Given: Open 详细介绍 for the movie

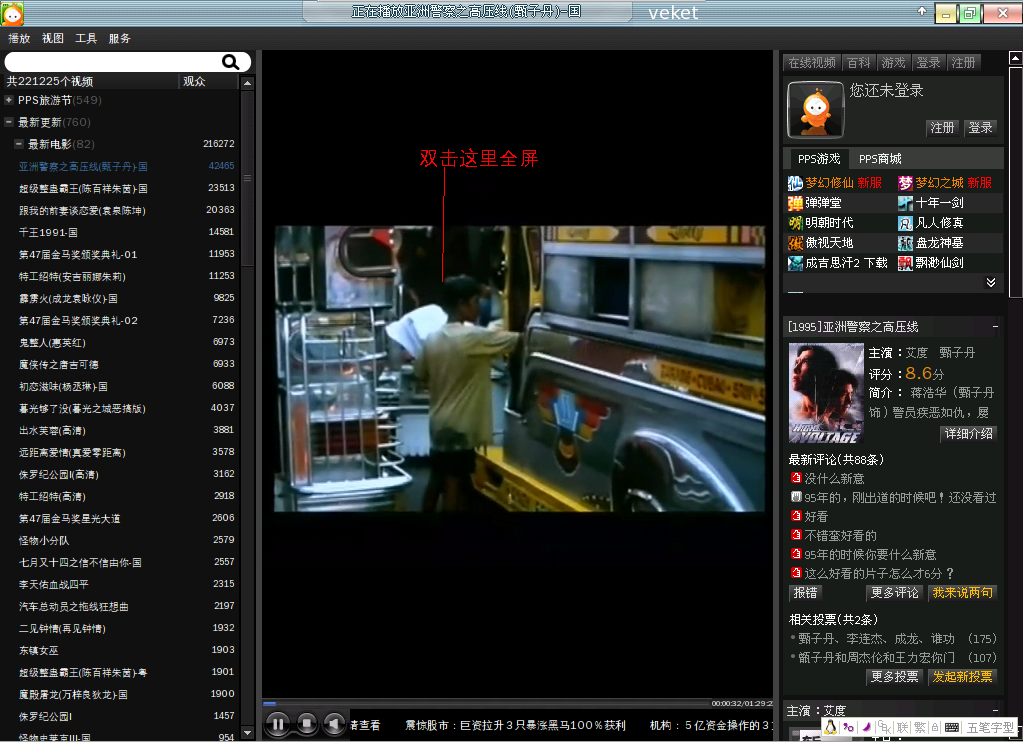Looking at the screenshot, I should coord(968,434).
